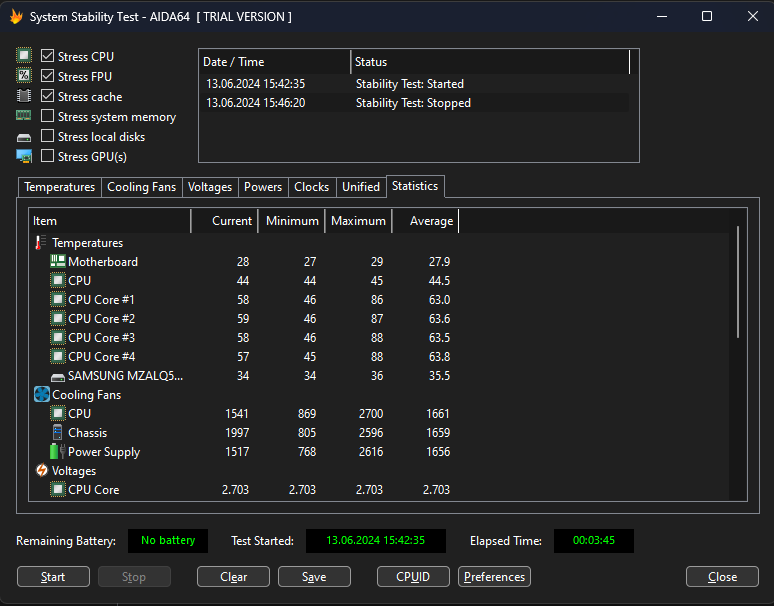774x606 pixels.
Task: Click the Test Started value 13.06.2024 15:42:35
Action: coord(376,540)
